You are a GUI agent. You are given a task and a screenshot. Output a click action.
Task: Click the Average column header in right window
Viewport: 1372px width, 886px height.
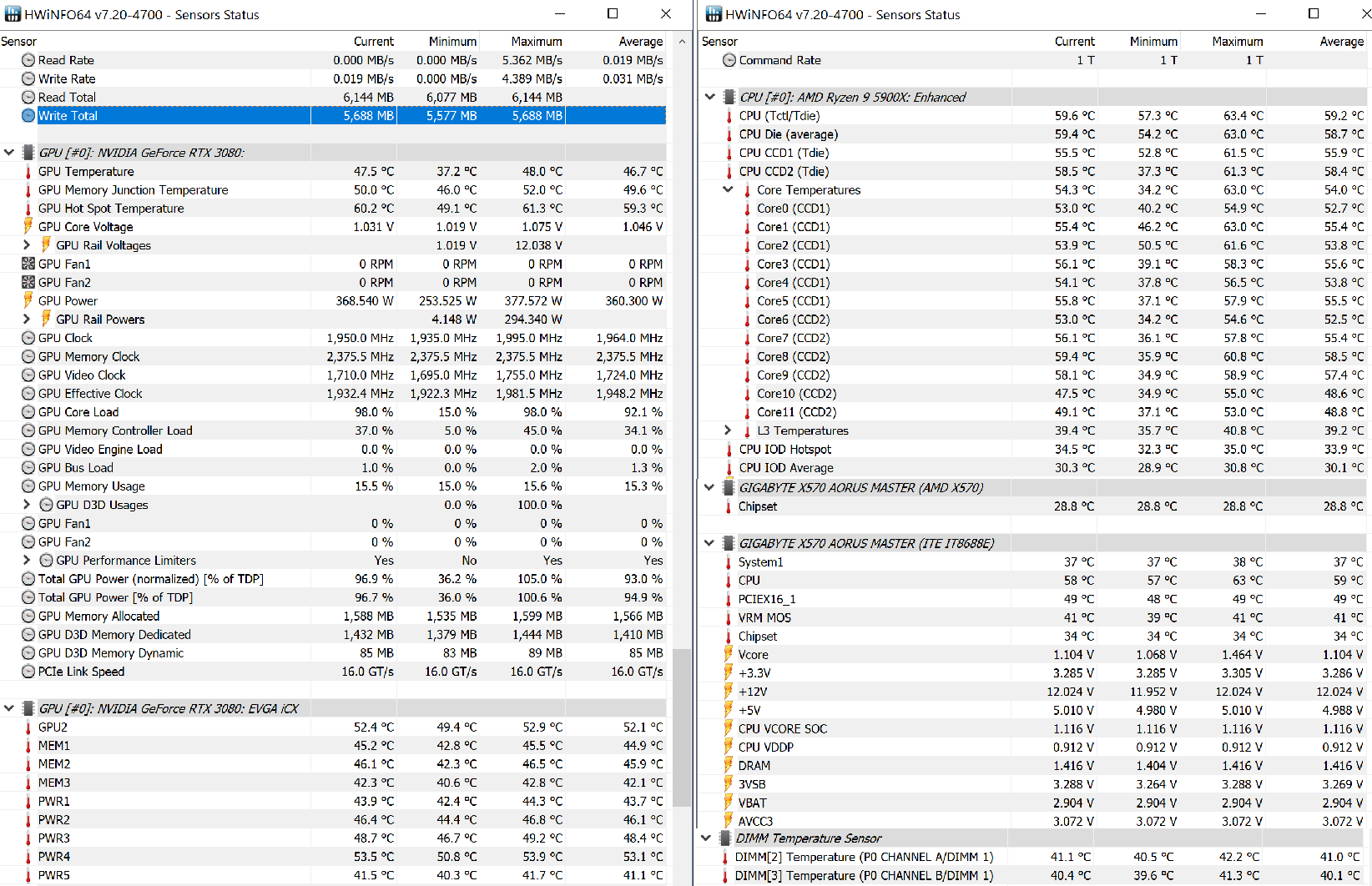tap(1342, 41)
